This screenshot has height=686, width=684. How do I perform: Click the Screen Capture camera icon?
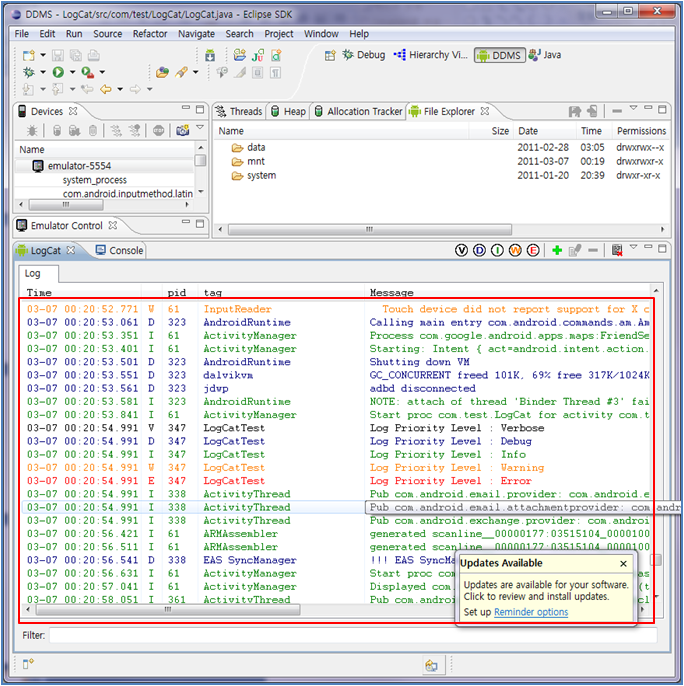tap(182, 130)
